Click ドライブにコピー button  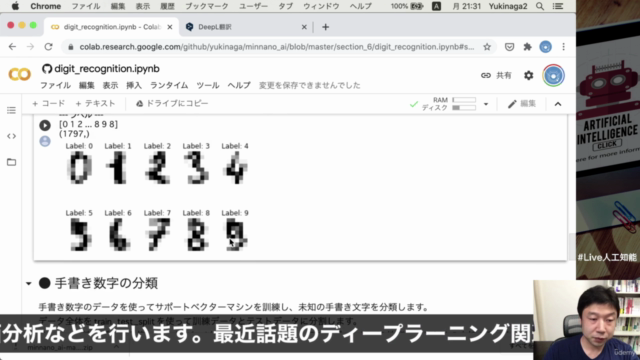(x=172, y=104)
